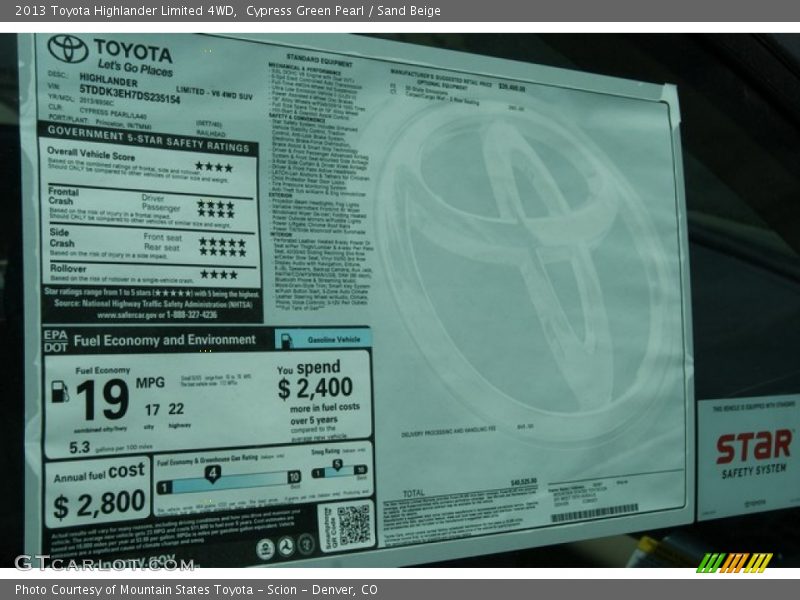Click the 'GOVERNMENT 5-STAR SAFETY RATINGS' header
800x600 pixels.
click(148, 139)
